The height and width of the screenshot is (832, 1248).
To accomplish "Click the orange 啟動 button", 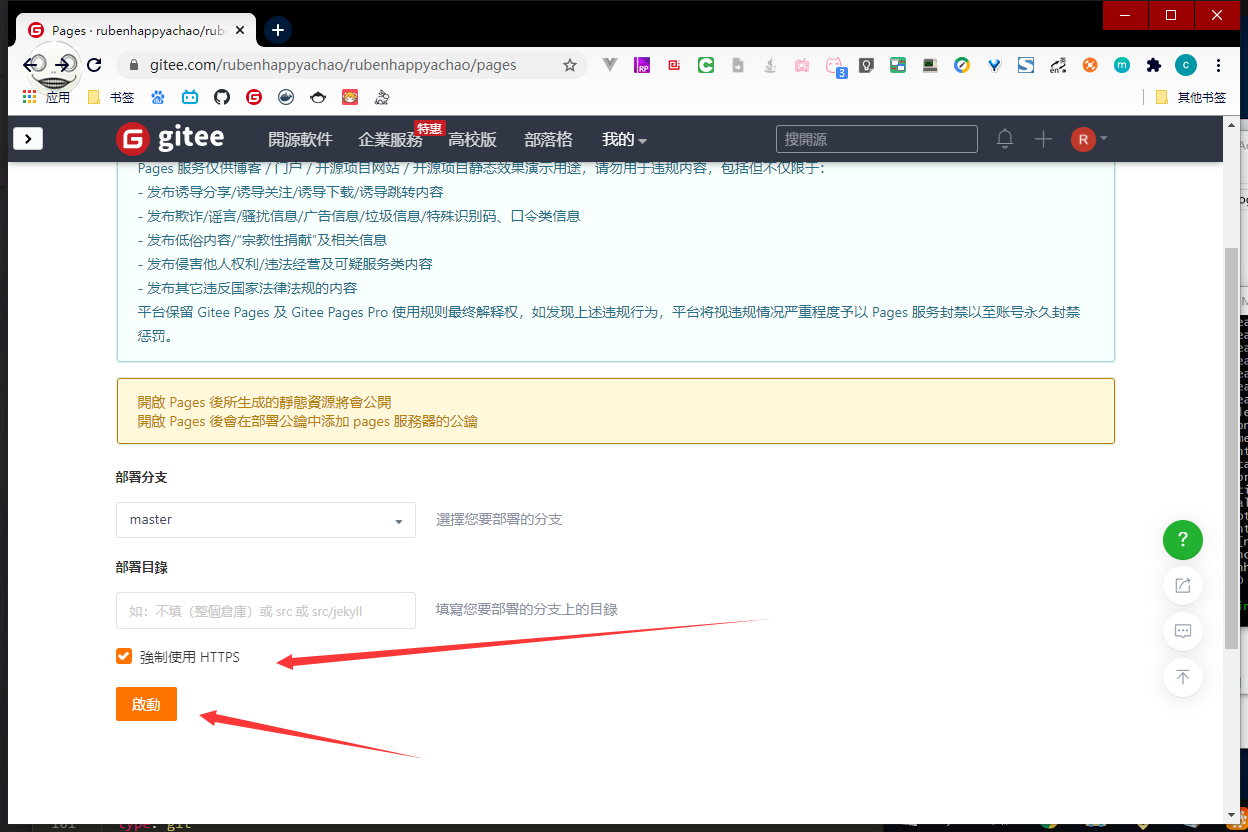I will [x=146, y=704].
